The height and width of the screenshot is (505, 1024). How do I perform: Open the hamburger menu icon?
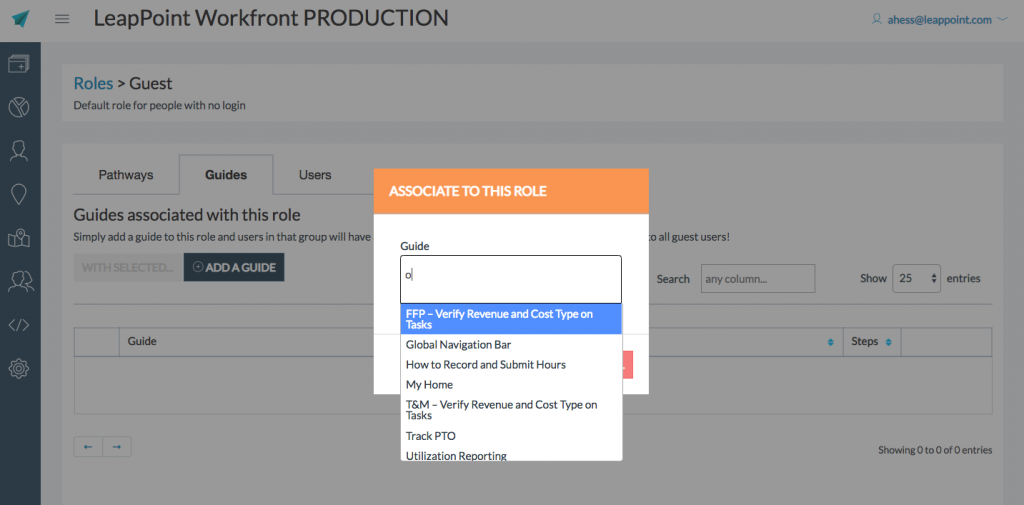62,19
